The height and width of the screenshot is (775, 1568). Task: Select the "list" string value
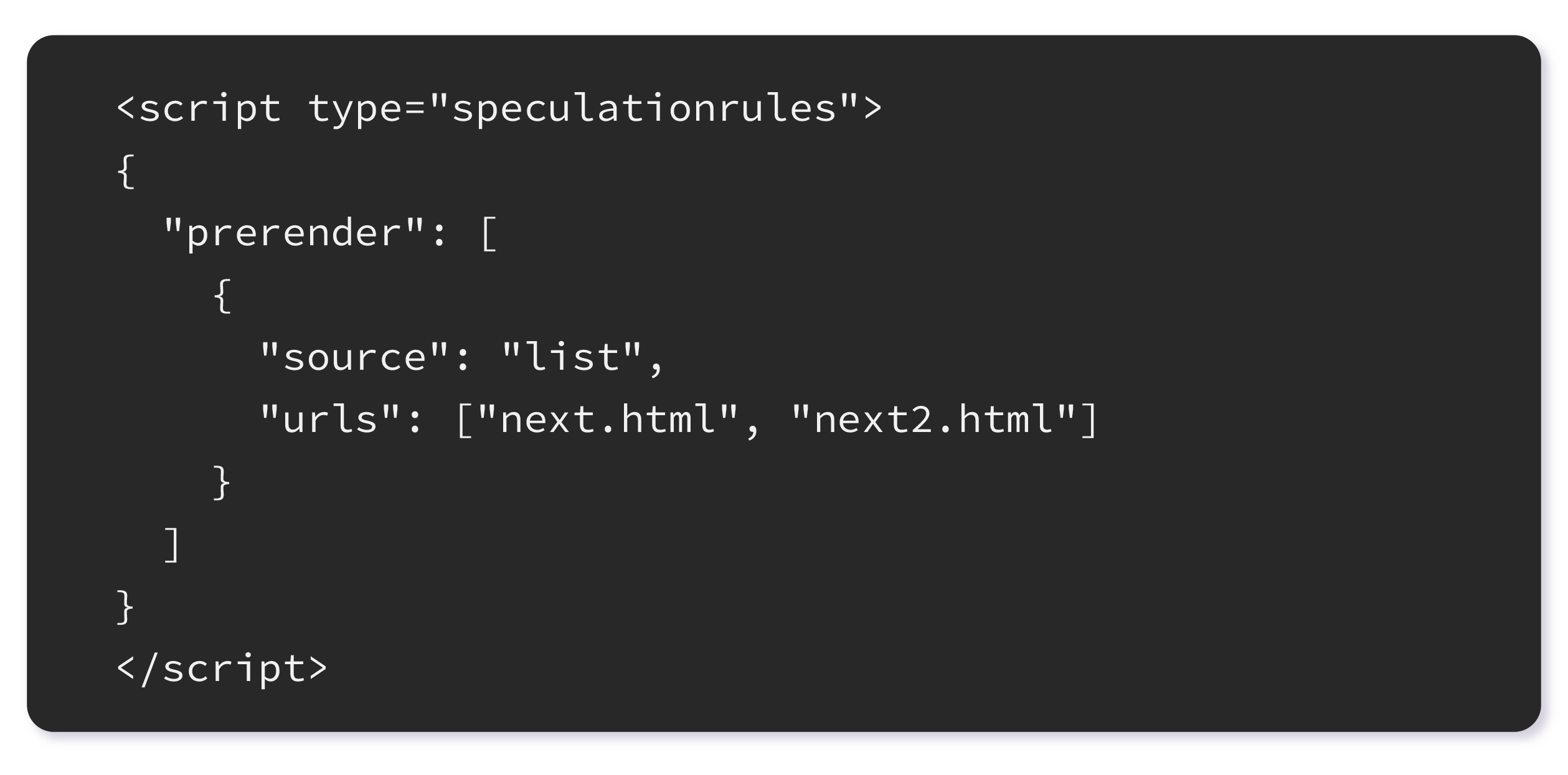point(572,358)
